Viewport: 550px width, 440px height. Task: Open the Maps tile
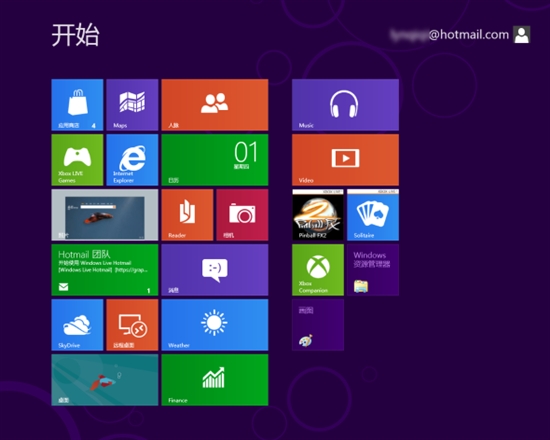click(132, 105)
